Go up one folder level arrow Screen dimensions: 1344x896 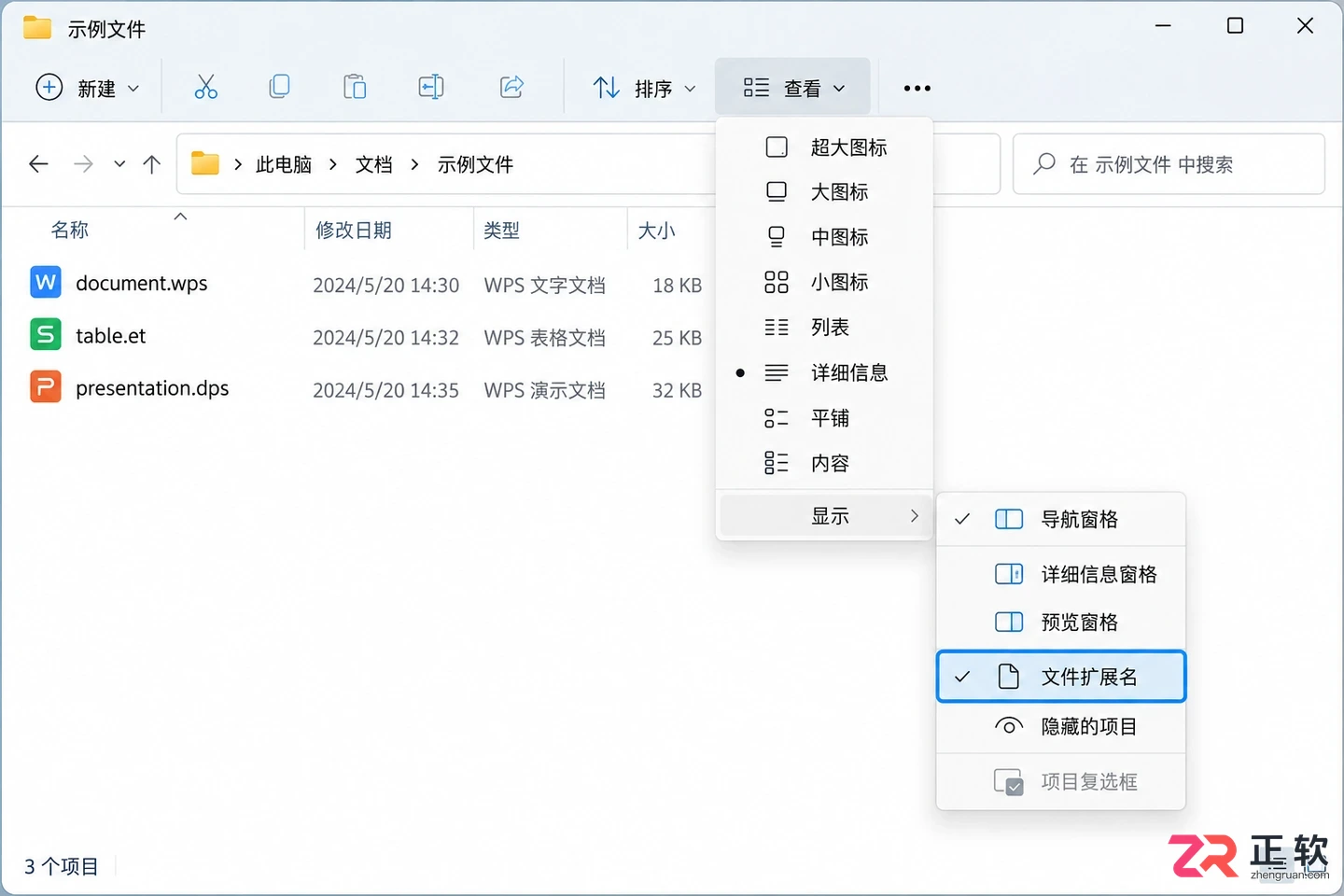[x=152, y=164]
